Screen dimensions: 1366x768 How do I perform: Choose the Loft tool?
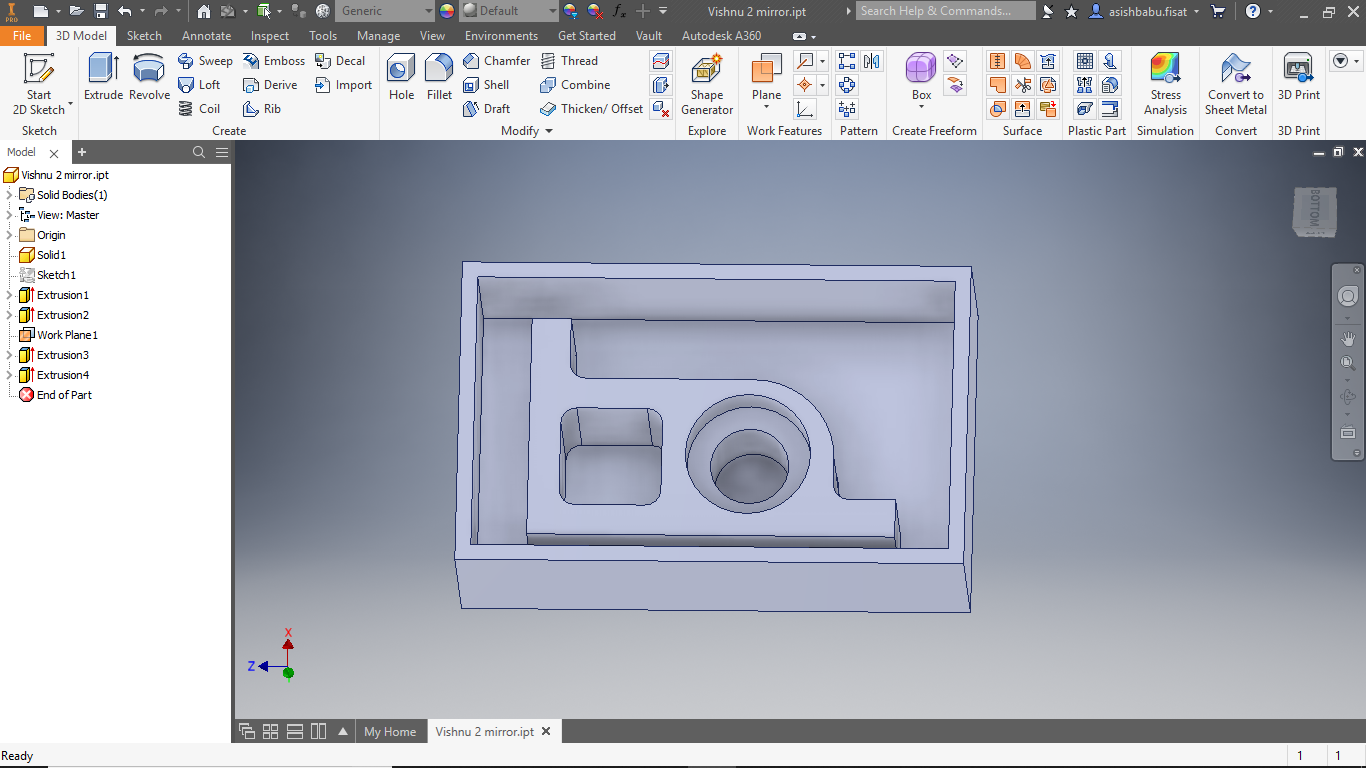point(199,85)
